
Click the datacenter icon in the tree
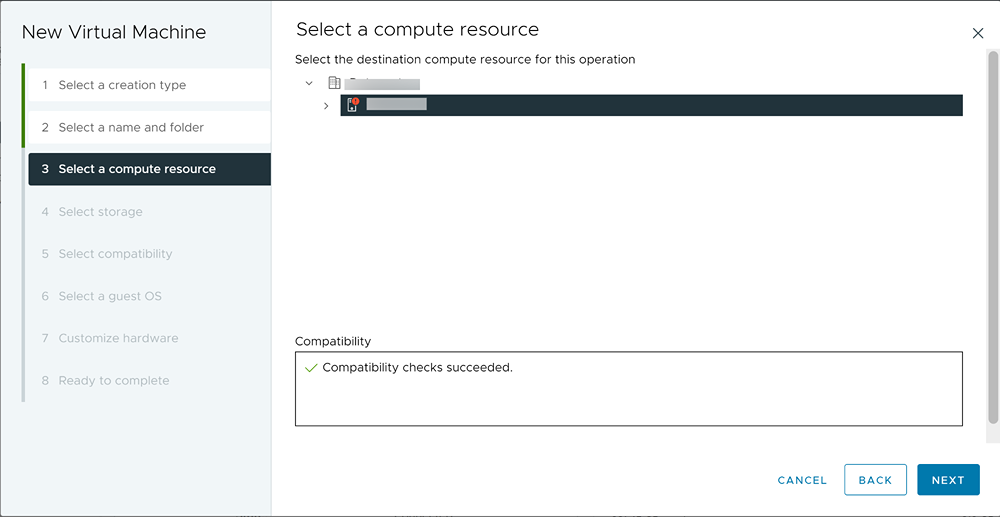pyautogui.click(x=334, y=83)
